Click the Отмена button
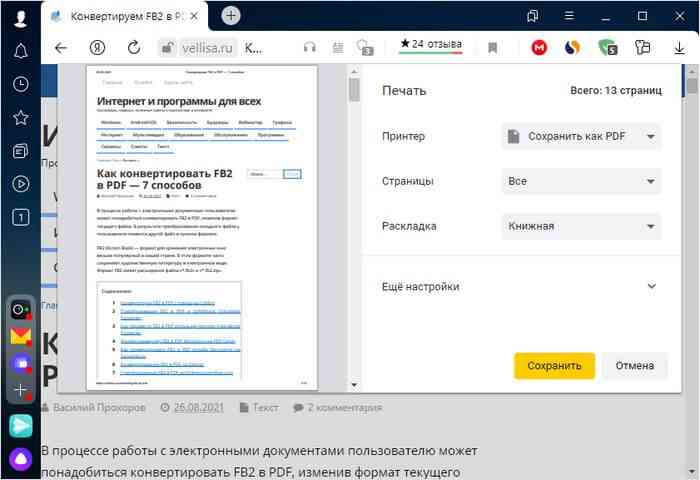The height and width of the screenshot is (480, 700). coord(634,366)
